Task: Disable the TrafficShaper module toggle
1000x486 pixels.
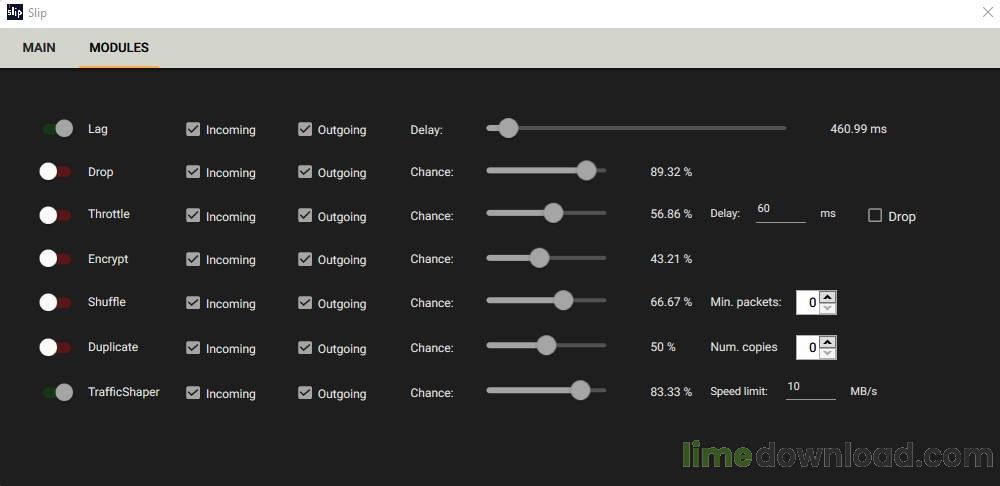Action: (57, 392)
